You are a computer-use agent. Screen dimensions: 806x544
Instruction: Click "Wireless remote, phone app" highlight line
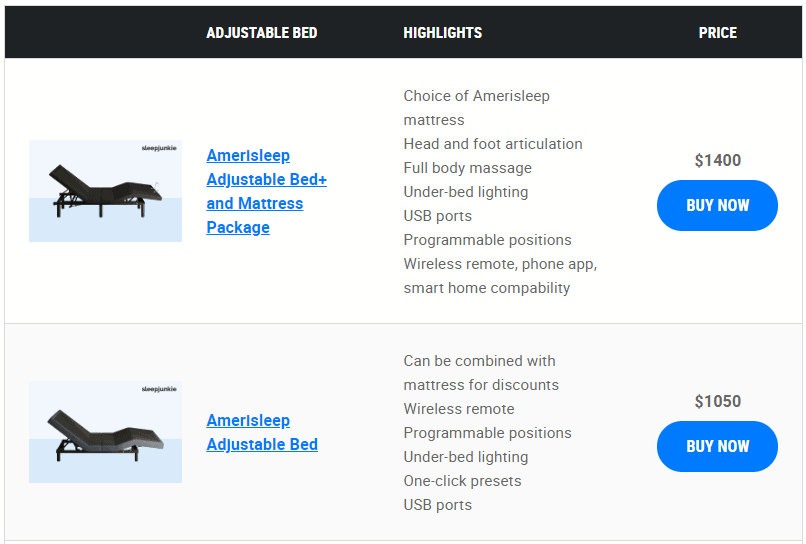[x=500, y=264]
